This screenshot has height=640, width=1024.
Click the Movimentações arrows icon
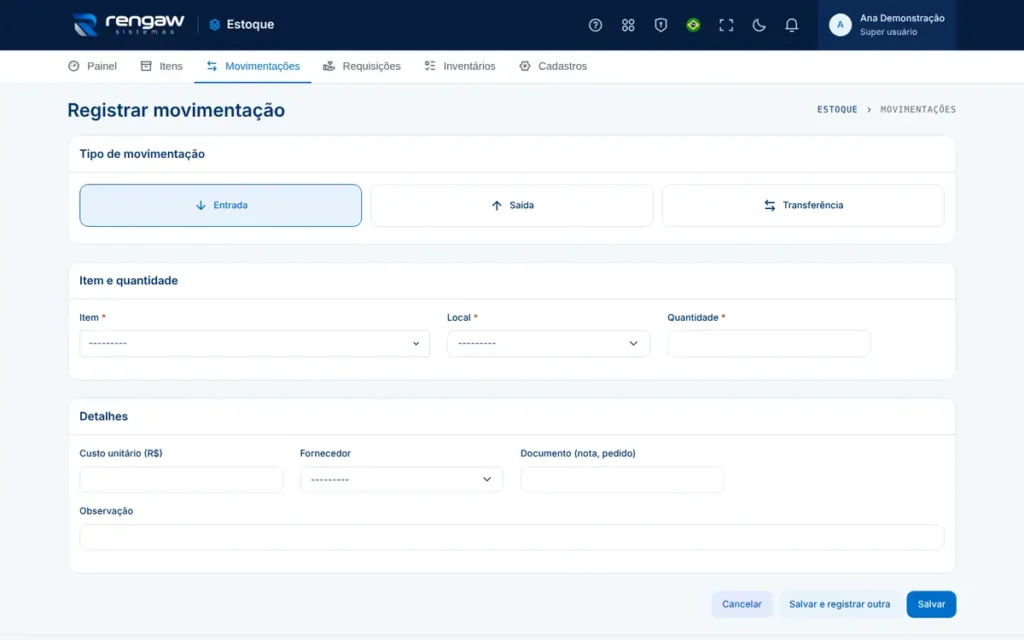212,66
